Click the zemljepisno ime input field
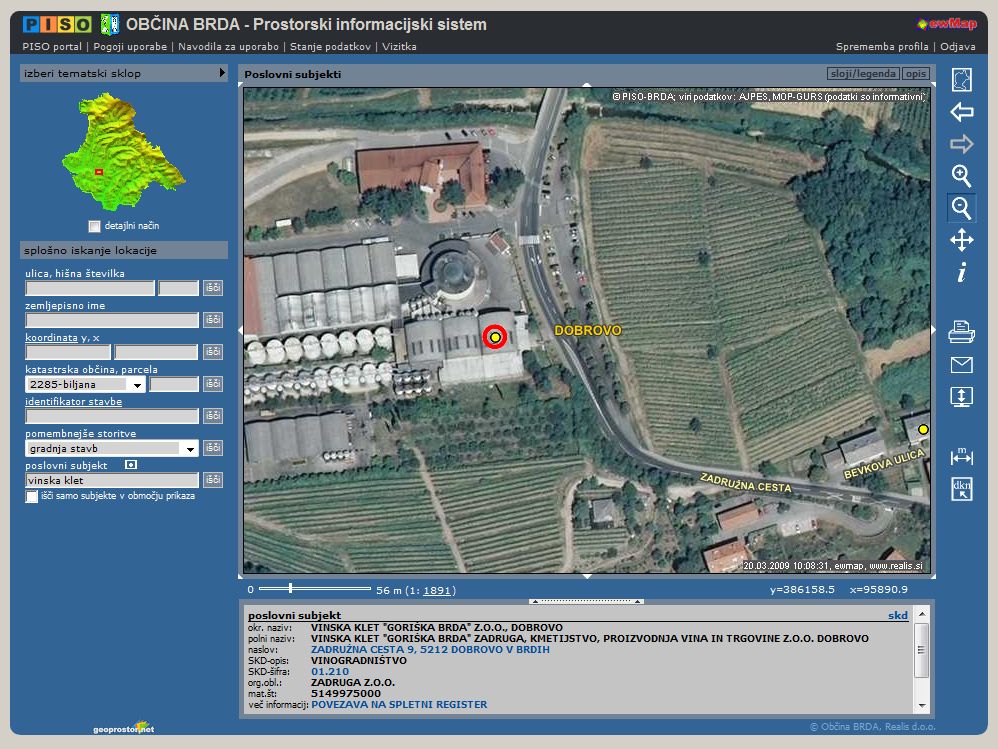Image resolution: width=998 pixels, height=749 pixels. (112, 320)
